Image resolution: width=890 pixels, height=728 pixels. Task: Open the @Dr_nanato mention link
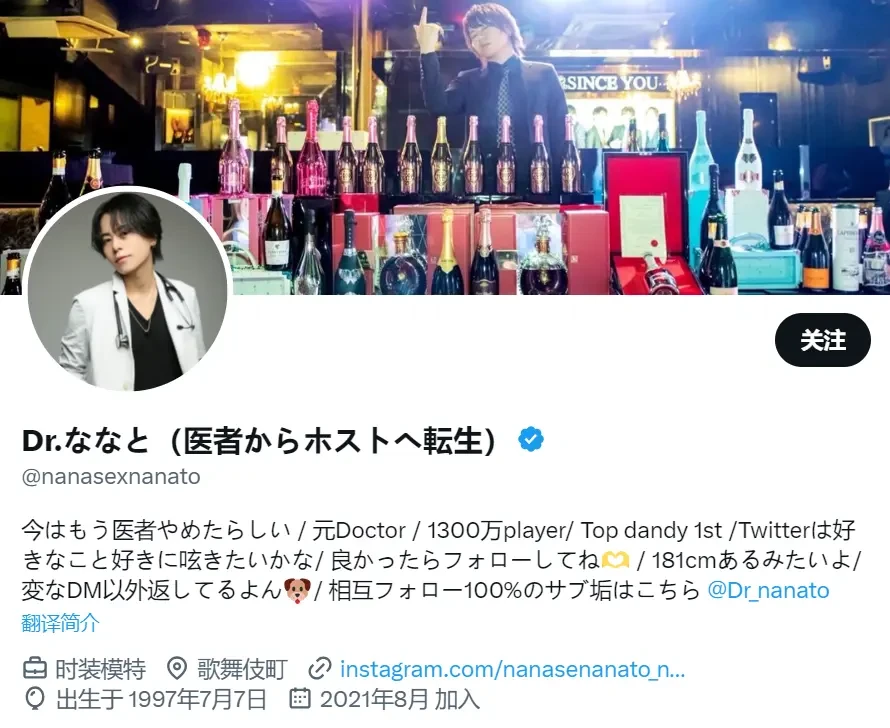pyautogui.click(x=769, y=591)
